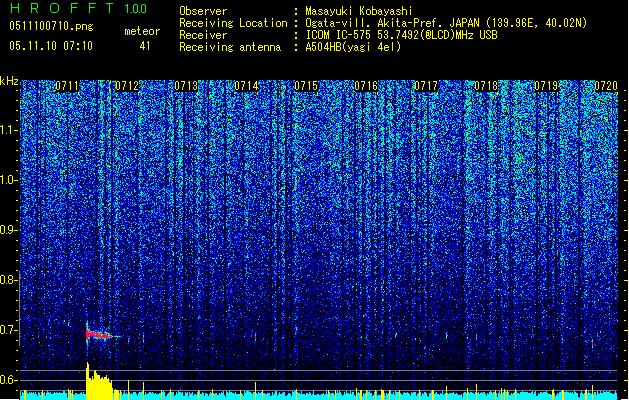Click the bright red meteor echo after 0711
This screenshot has width=629, height=400.
(x=98, y=334)
